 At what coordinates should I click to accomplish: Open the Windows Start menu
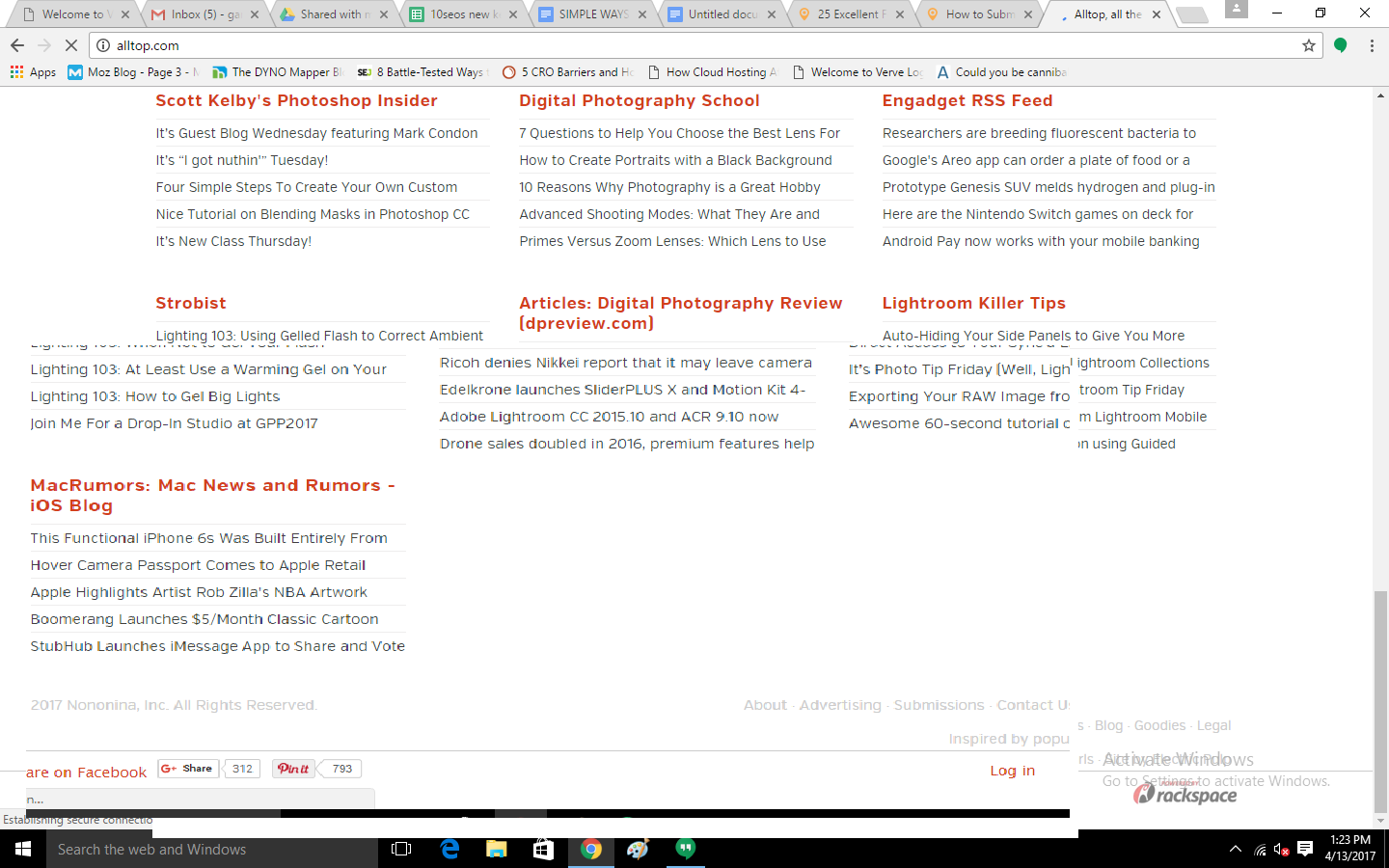(x=23, y=849)
